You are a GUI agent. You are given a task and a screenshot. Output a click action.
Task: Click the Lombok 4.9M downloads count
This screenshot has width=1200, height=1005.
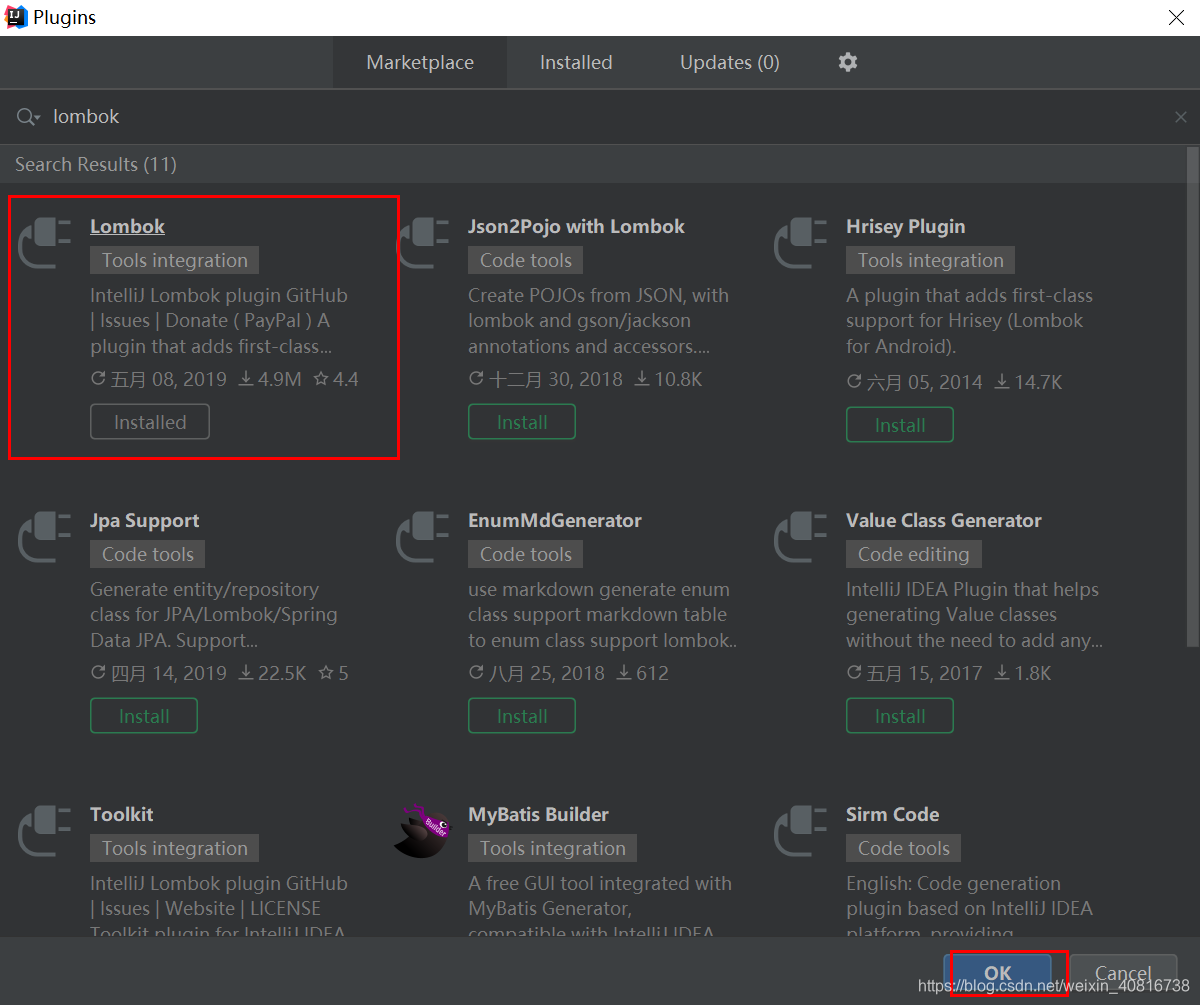coord(270,379)
